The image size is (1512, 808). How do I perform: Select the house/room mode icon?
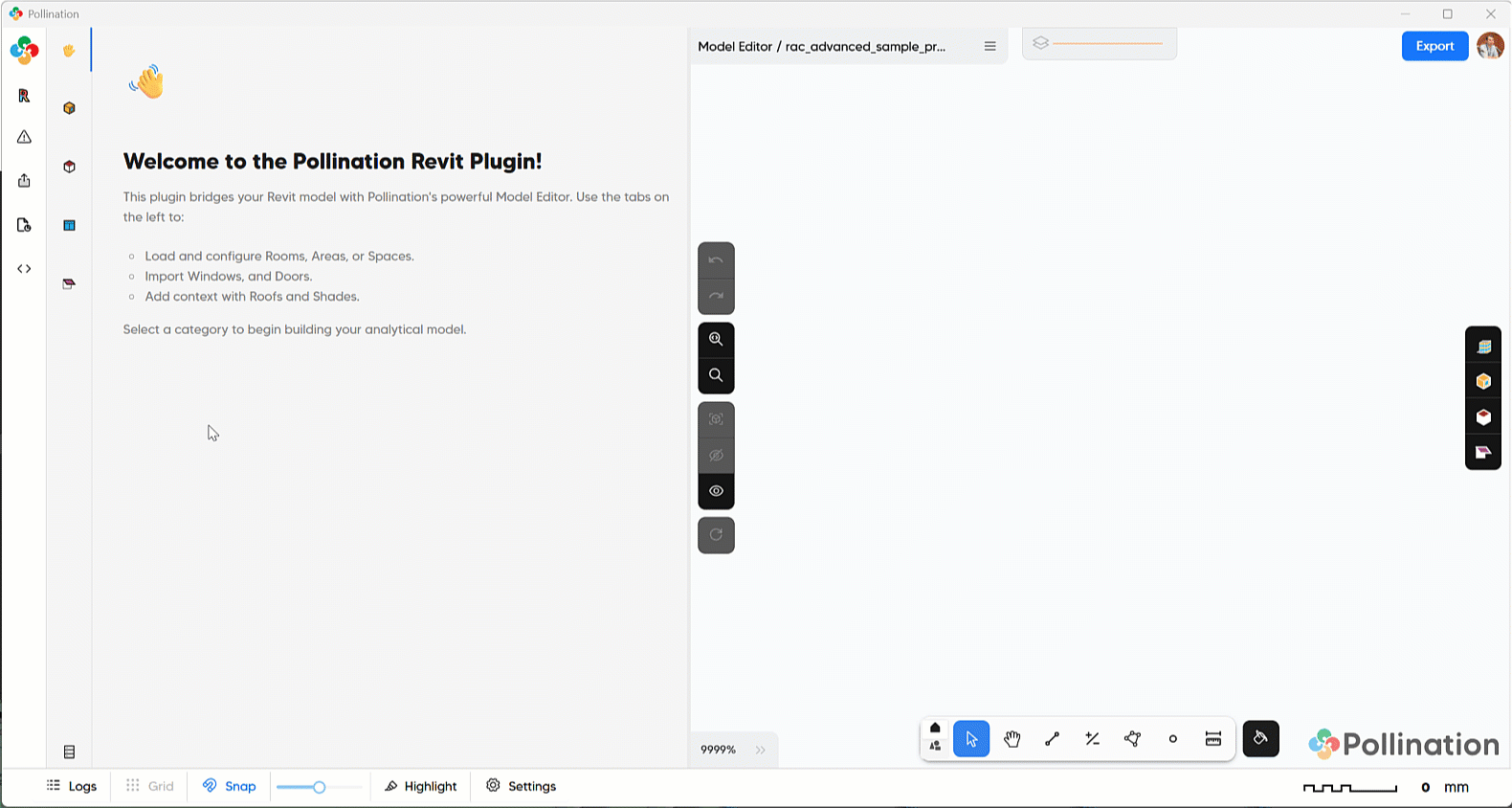point(935,728)
